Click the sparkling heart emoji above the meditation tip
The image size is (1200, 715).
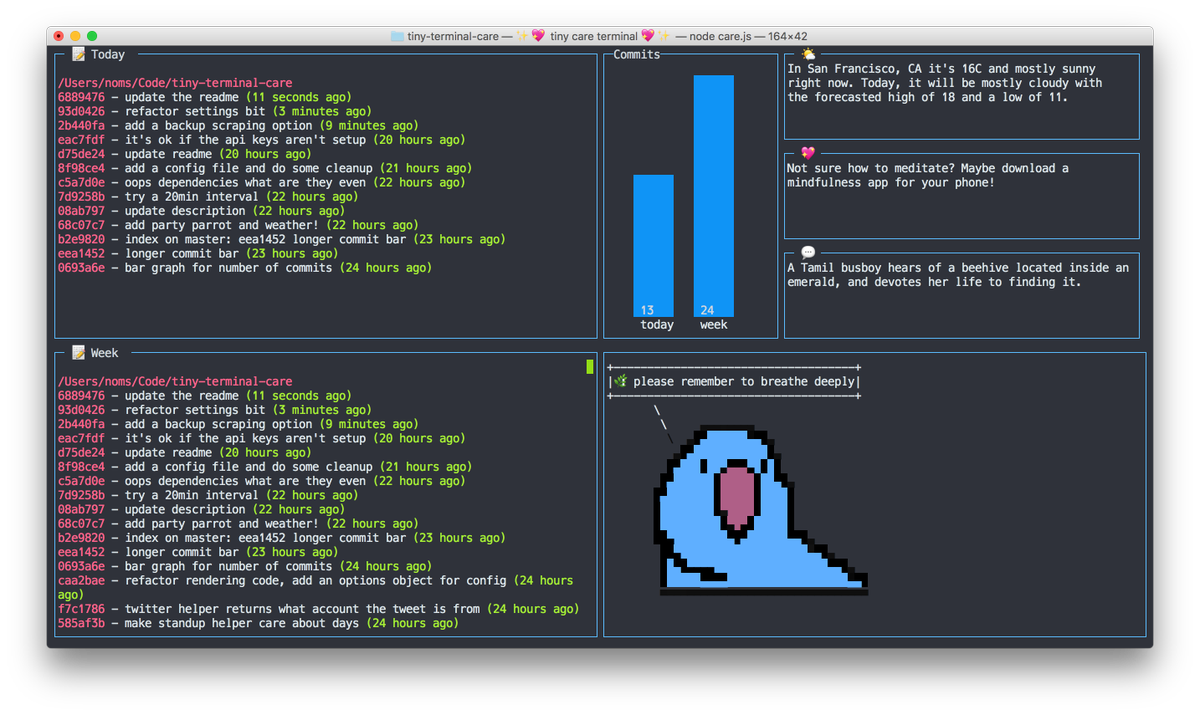point(808,153)
